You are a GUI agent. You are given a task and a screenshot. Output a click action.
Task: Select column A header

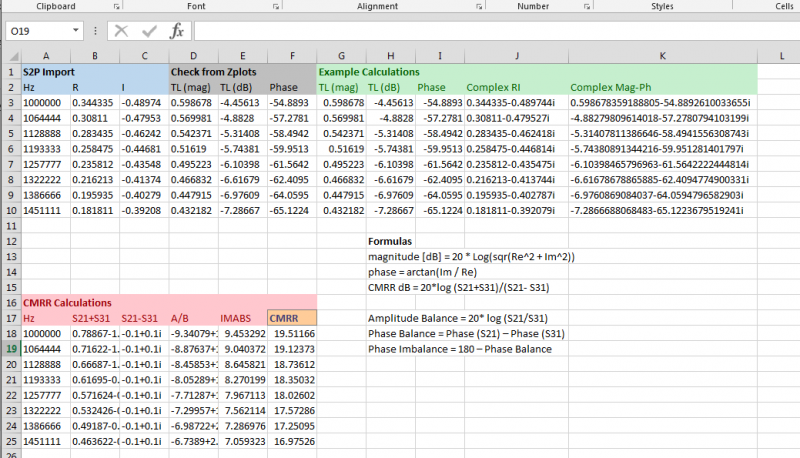(x=46, y=56)
